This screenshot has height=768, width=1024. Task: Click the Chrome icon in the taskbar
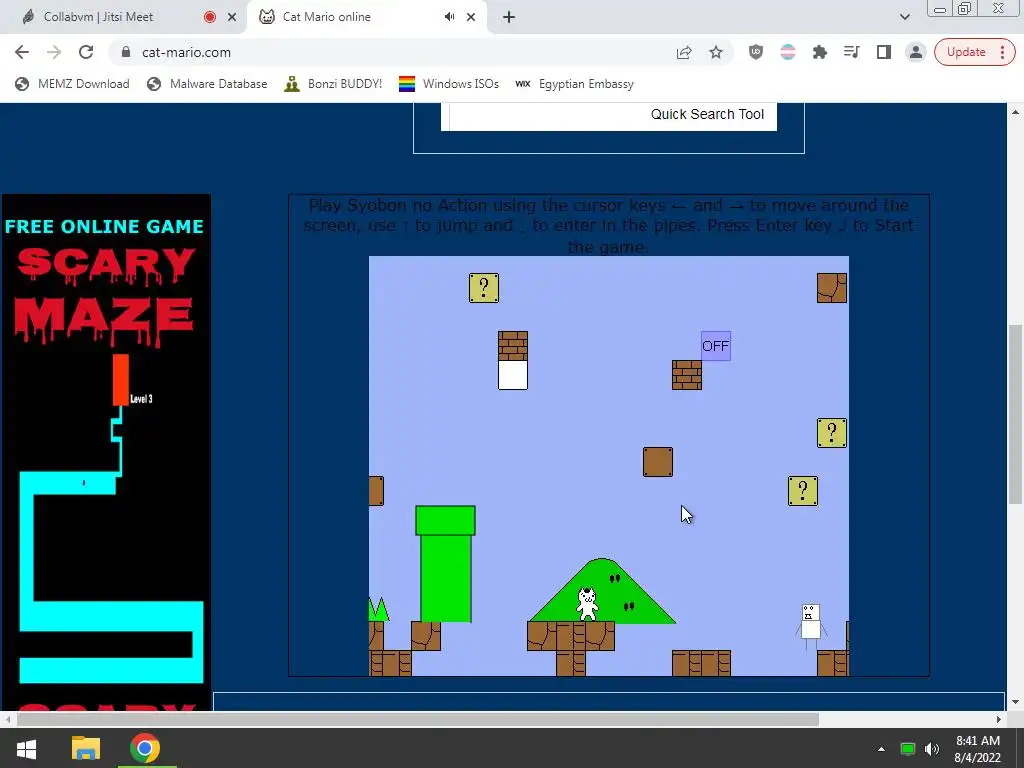pyautogui.click(x=144, y=748)
